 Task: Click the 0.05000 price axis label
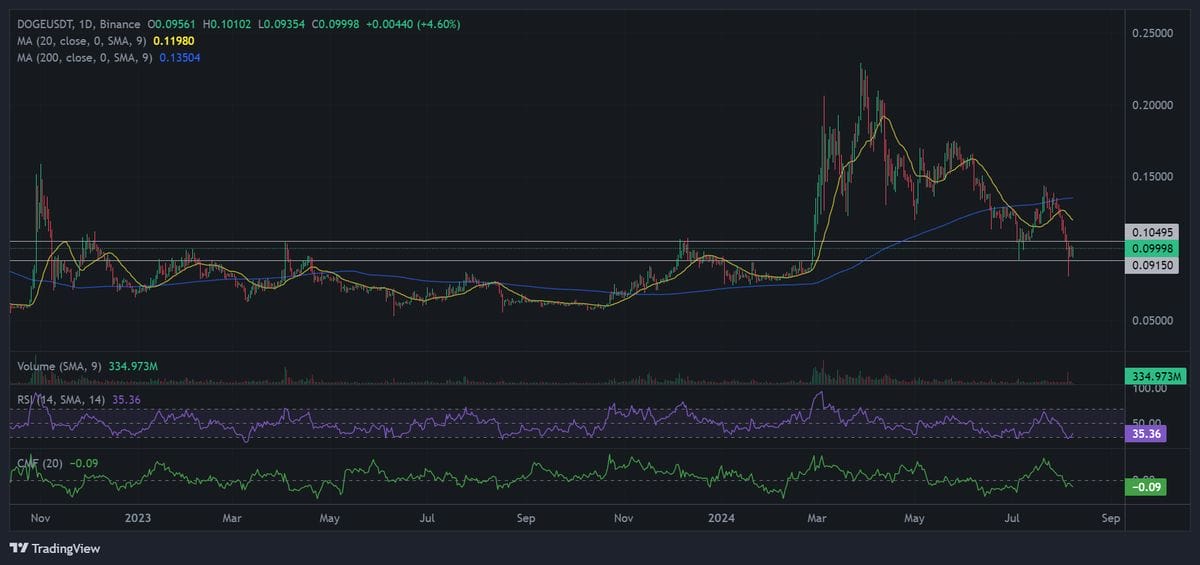coord(1152,321)
